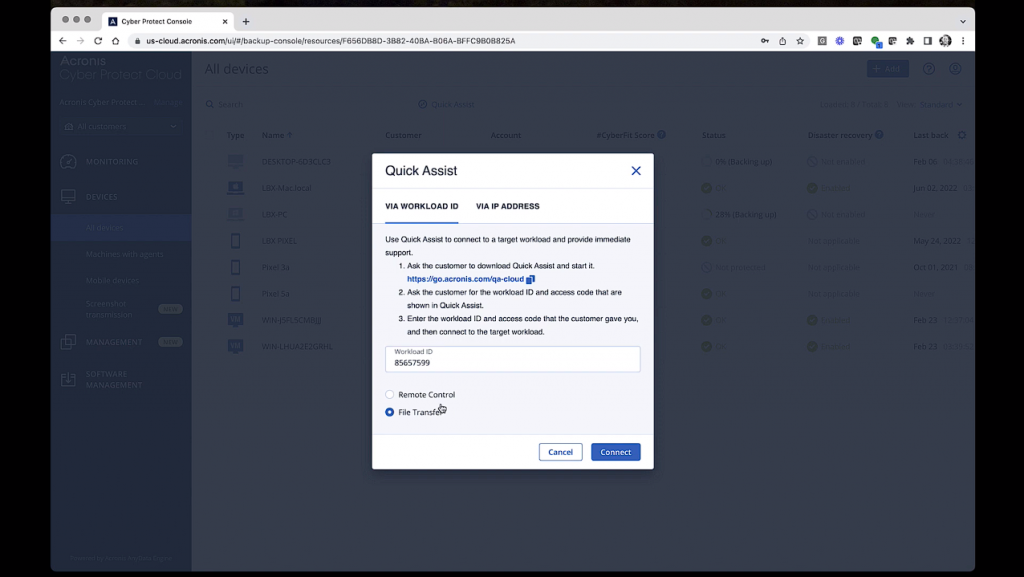Go forward in browser history
1024x577 pixels.
pos(80,40)
